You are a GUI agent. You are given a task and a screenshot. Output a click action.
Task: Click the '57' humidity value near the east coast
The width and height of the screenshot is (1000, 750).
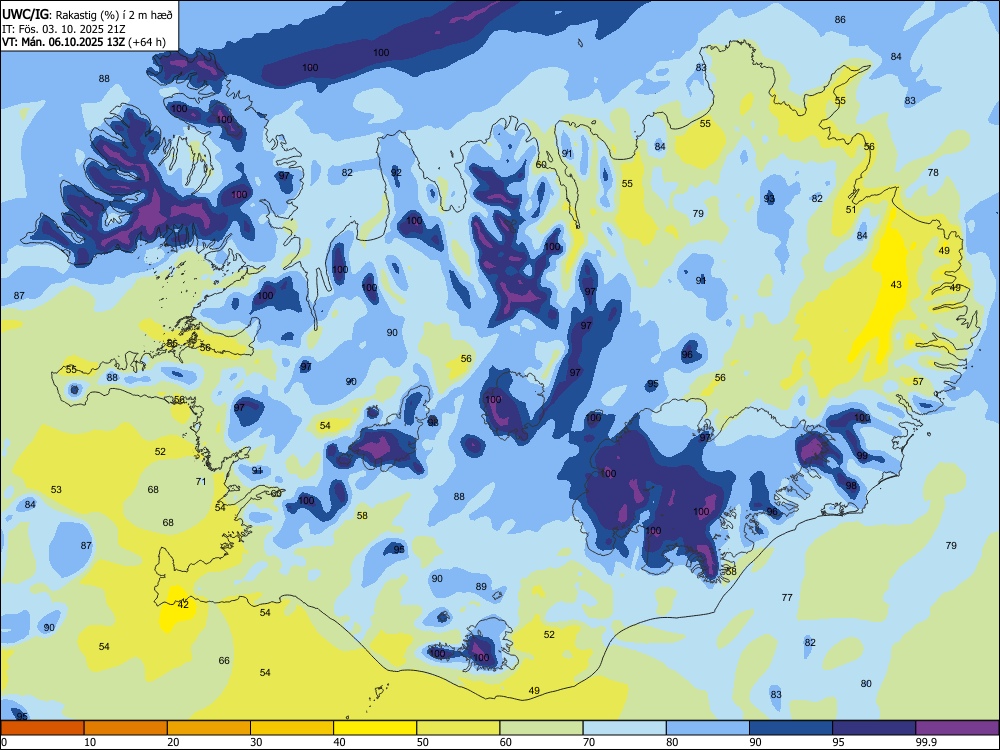(918, 381)
